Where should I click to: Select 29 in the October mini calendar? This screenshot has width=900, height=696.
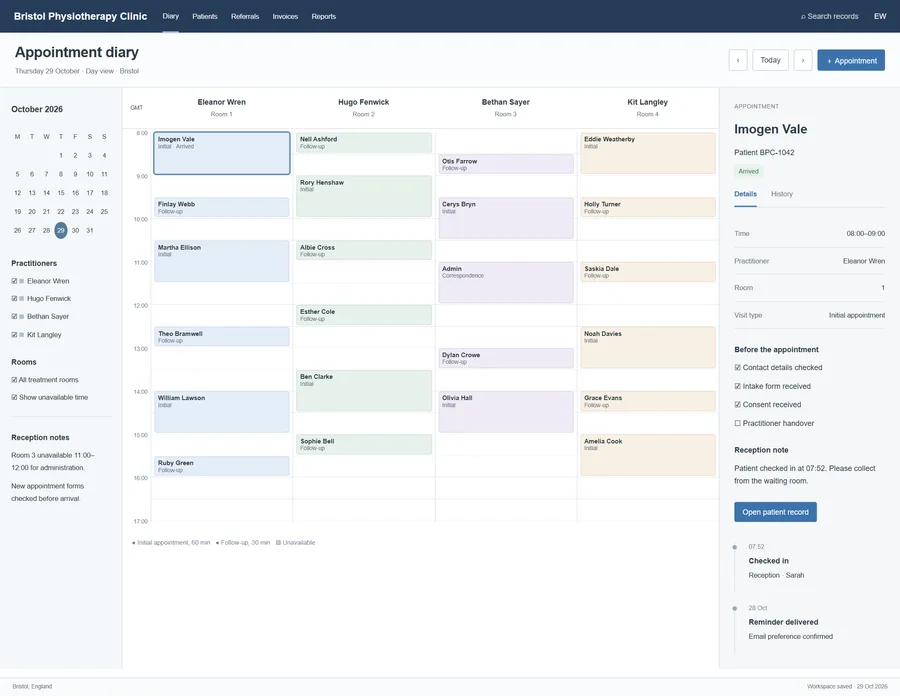[61, 230]
